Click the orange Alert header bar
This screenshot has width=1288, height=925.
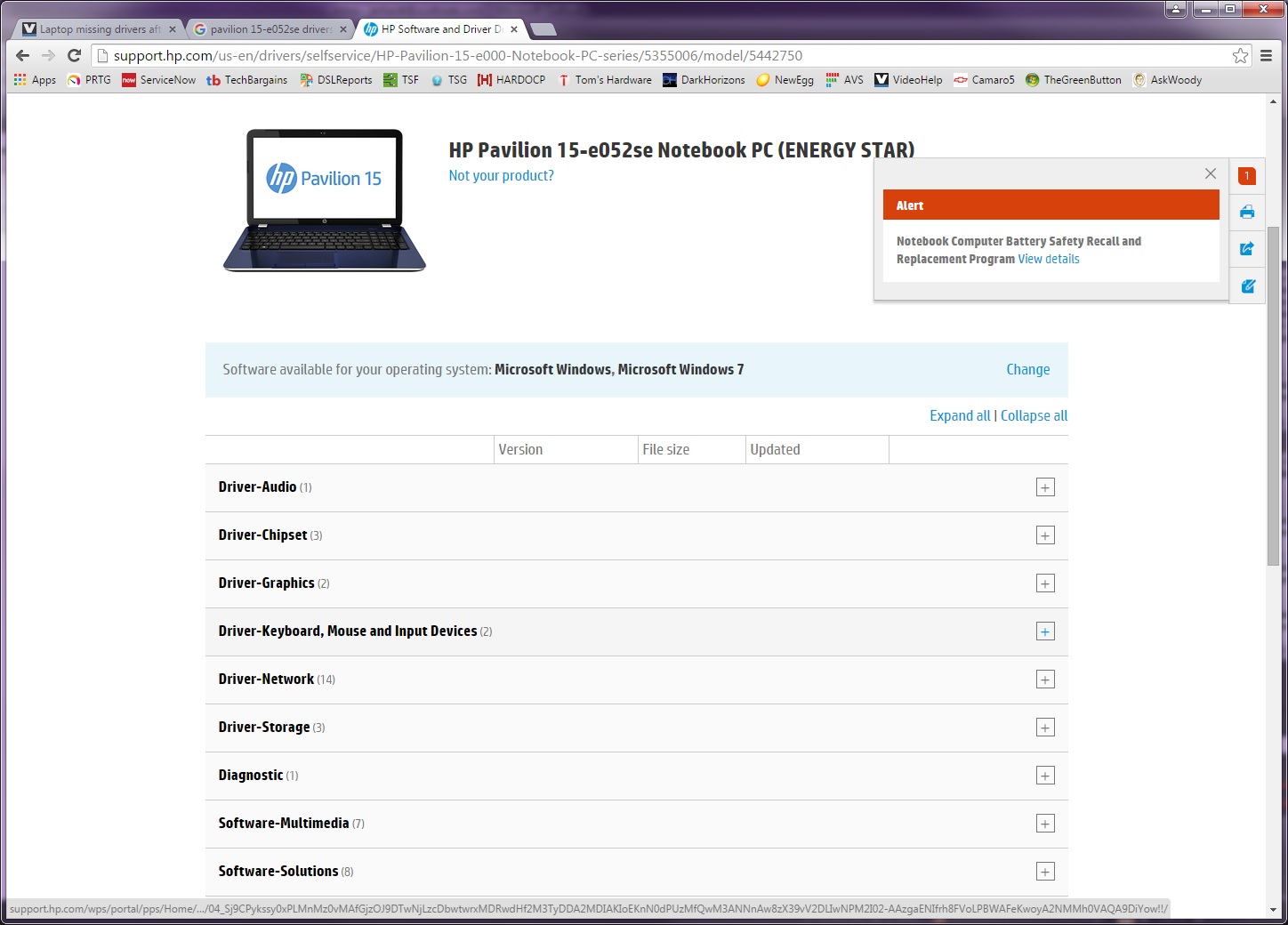pos(1051,205)
